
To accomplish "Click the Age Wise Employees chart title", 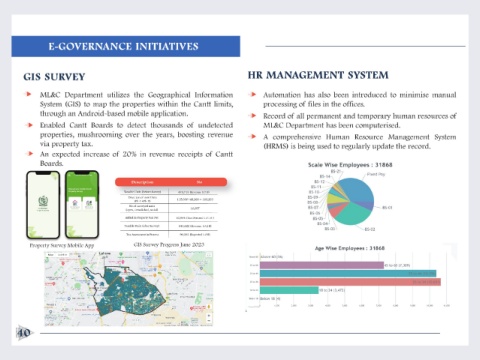I will coord(350,248).
